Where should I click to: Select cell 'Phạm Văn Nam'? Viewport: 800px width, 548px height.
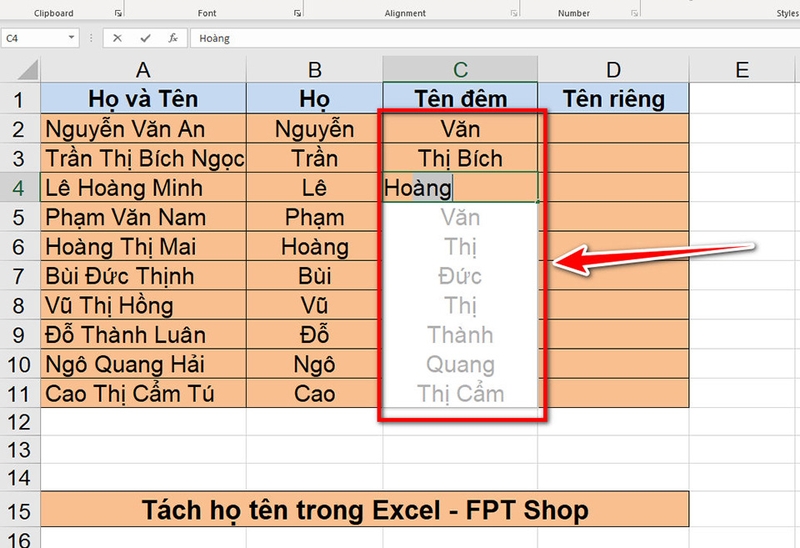pos(143,217)
